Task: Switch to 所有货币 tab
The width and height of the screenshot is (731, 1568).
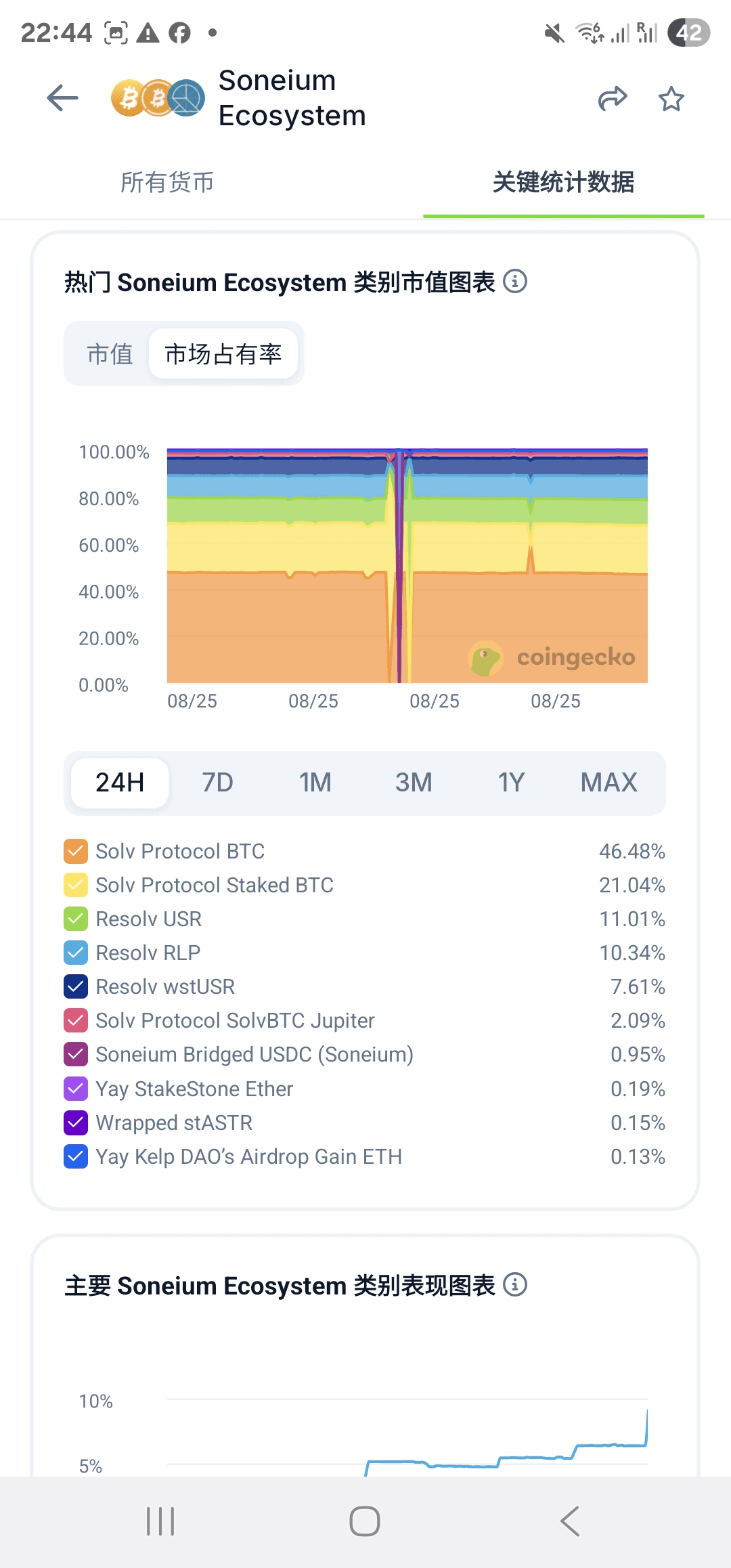Action: click(167, 182)
